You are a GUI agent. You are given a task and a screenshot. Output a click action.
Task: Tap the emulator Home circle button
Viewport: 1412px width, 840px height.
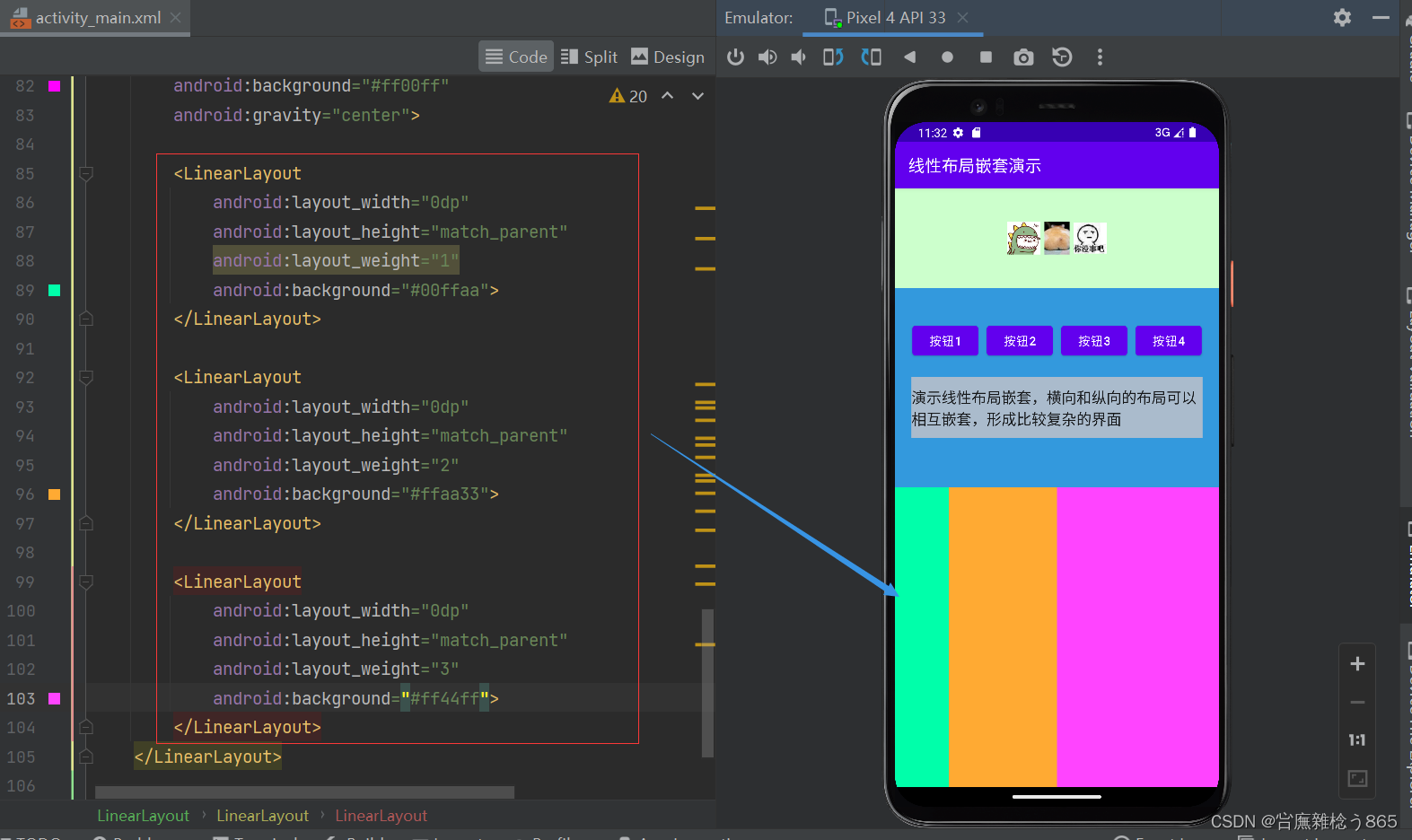(x=947, y=57)
